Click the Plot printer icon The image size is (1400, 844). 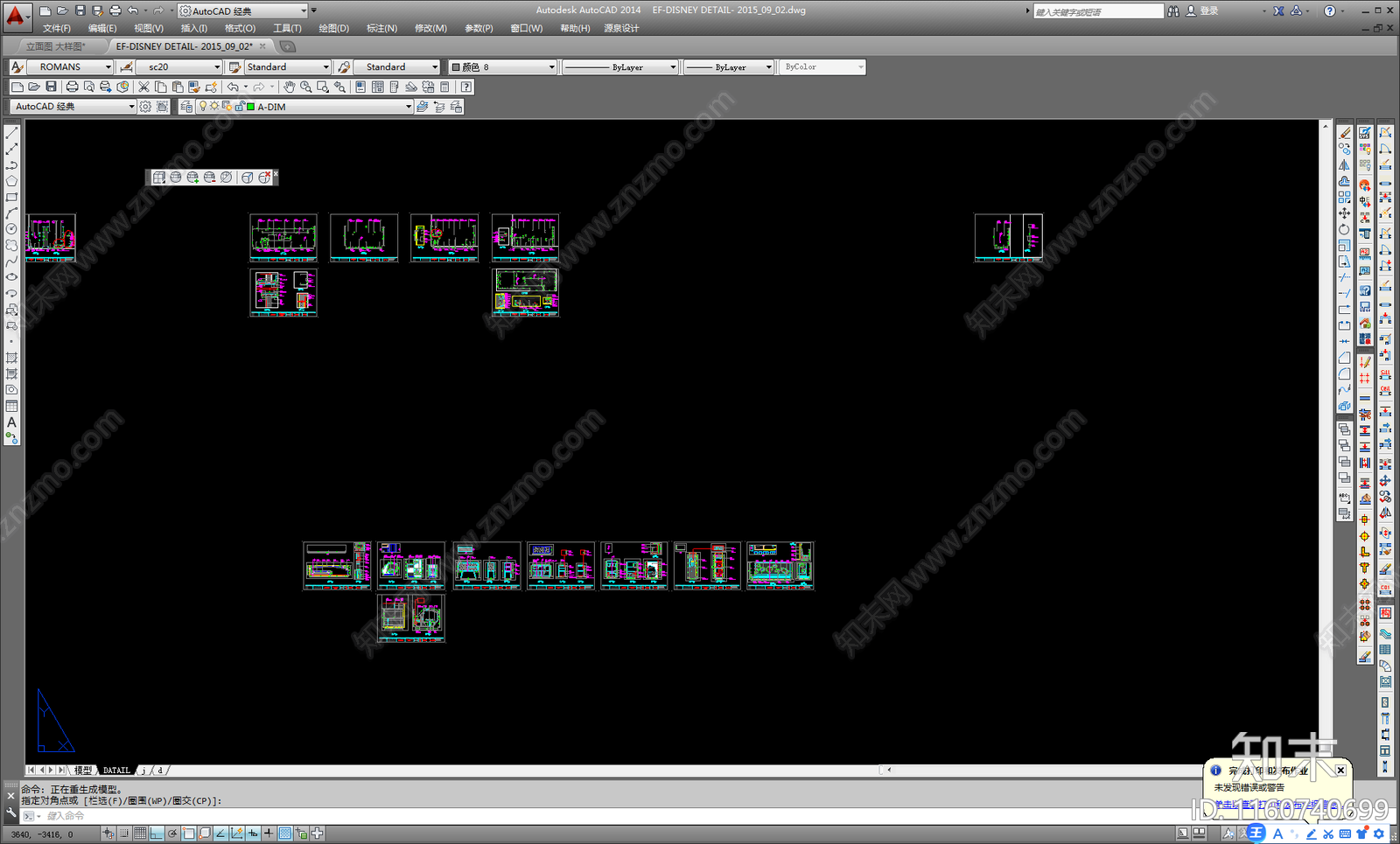72,87
